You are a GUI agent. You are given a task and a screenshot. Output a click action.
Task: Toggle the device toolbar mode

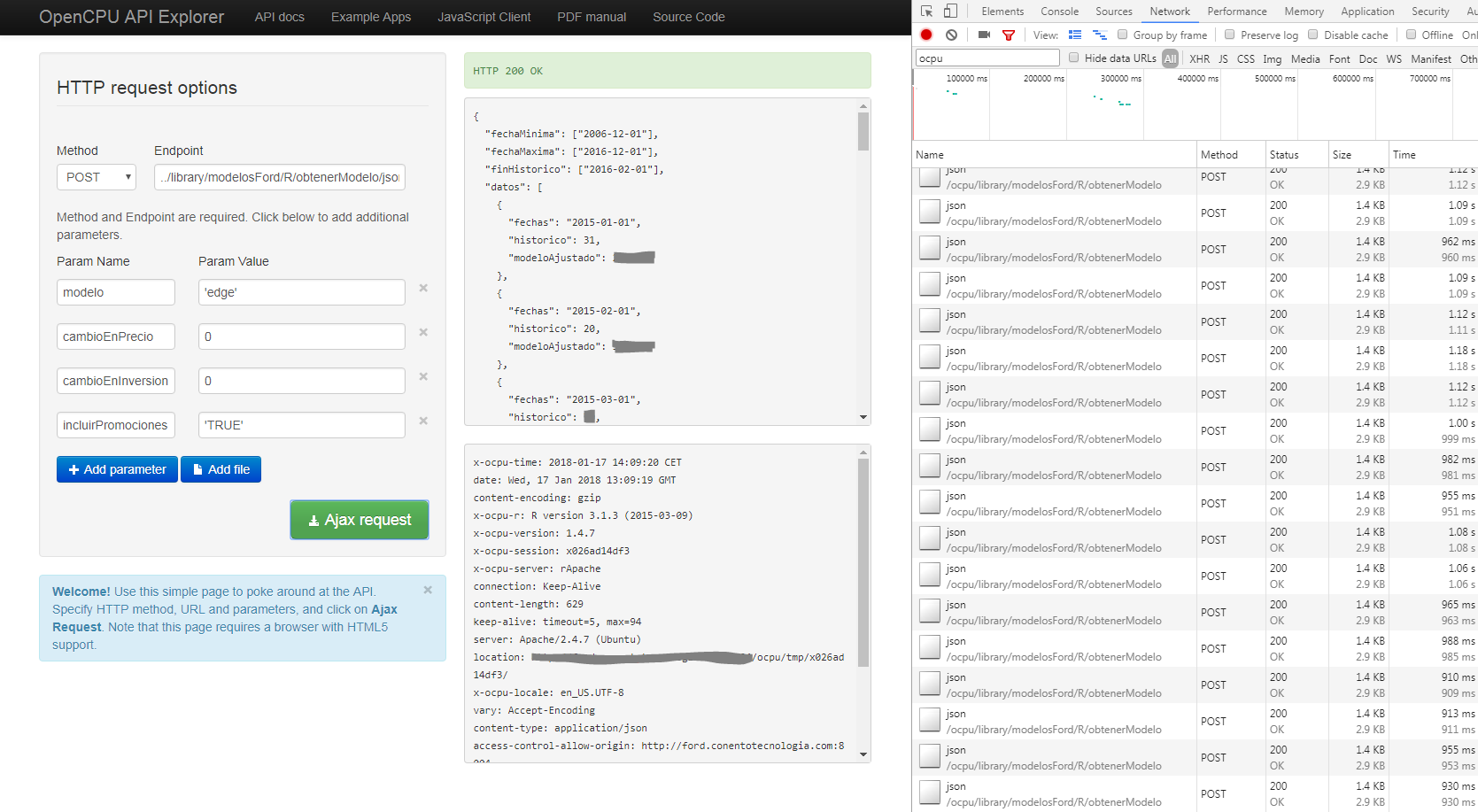pos(949,10)
